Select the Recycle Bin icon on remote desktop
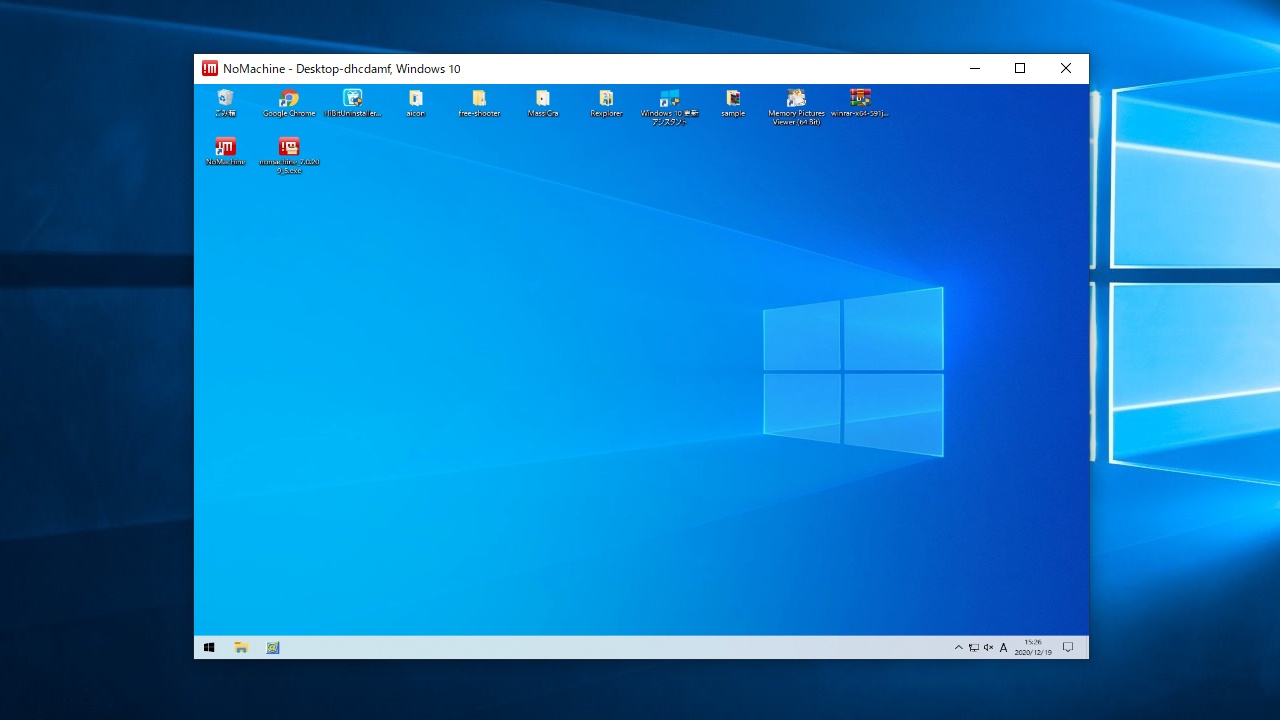This screenshot has width=1280, height=720. [x=225, y=103]
